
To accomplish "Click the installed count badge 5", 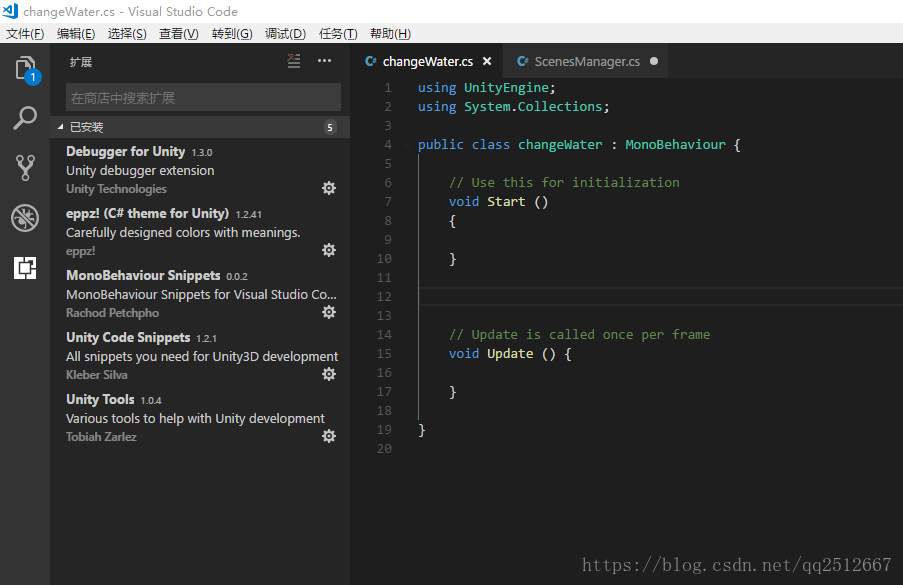I will click(329, 127).
